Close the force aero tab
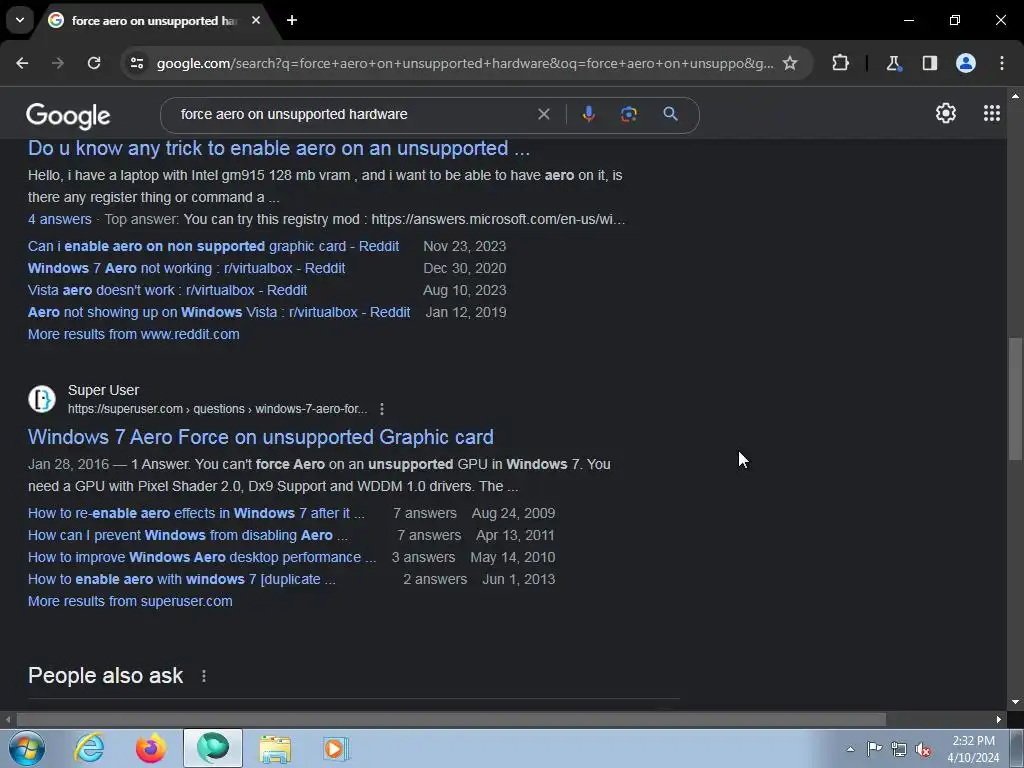The width and height of the screenshot is (1024, 768). click(x=256, y=20)
